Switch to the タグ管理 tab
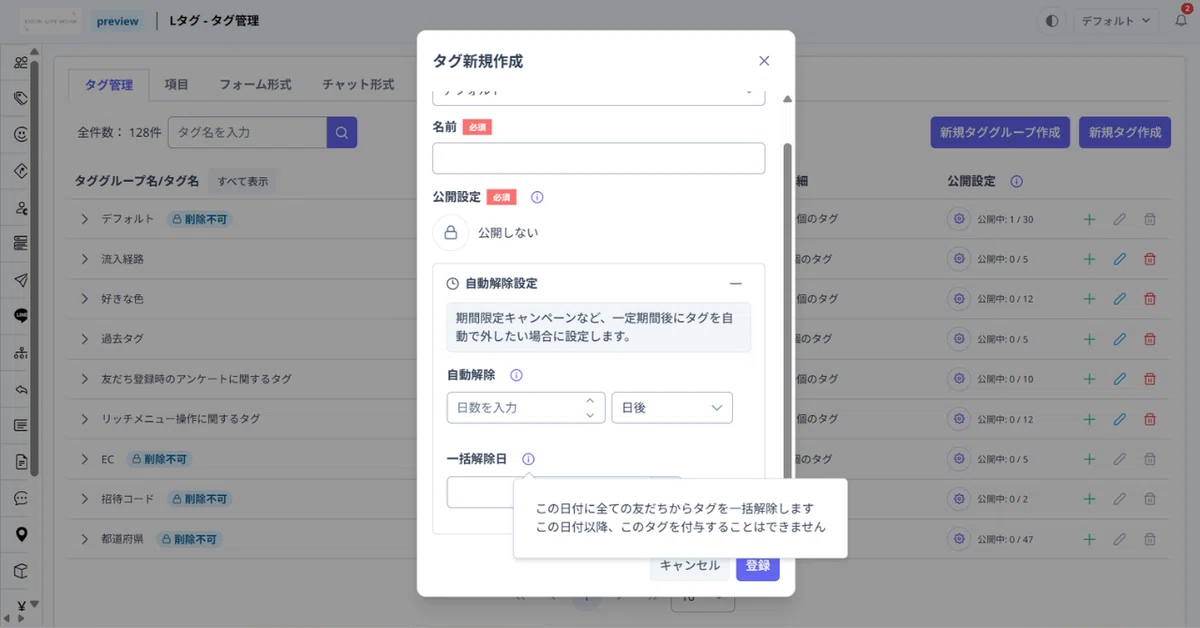Image resolution: width=1200 pixels, height=628 pixels. pos(109,85)
